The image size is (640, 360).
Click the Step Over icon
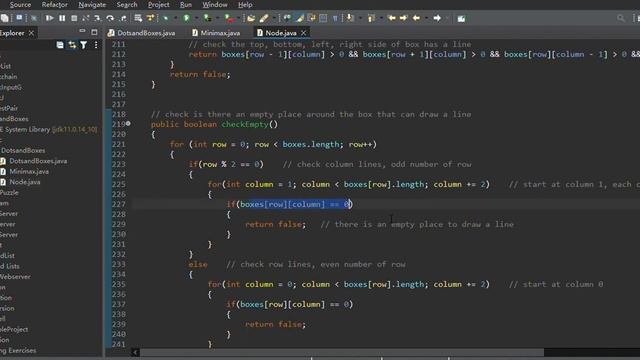click(110, 18)
